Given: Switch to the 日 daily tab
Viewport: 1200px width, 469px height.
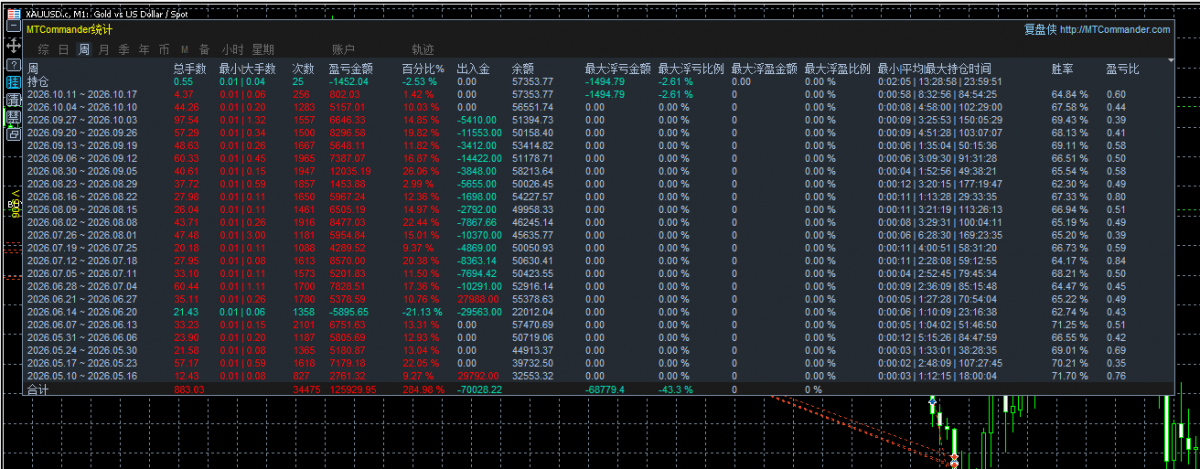Looking at the screenshot, I should (64, 49).
